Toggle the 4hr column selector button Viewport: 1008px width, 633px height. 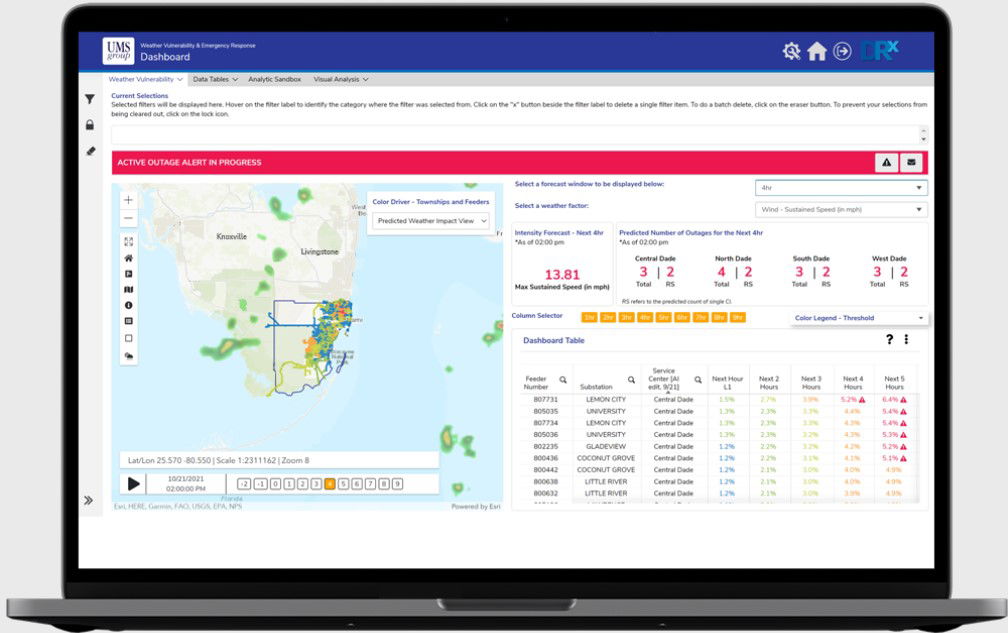[644, 317]
